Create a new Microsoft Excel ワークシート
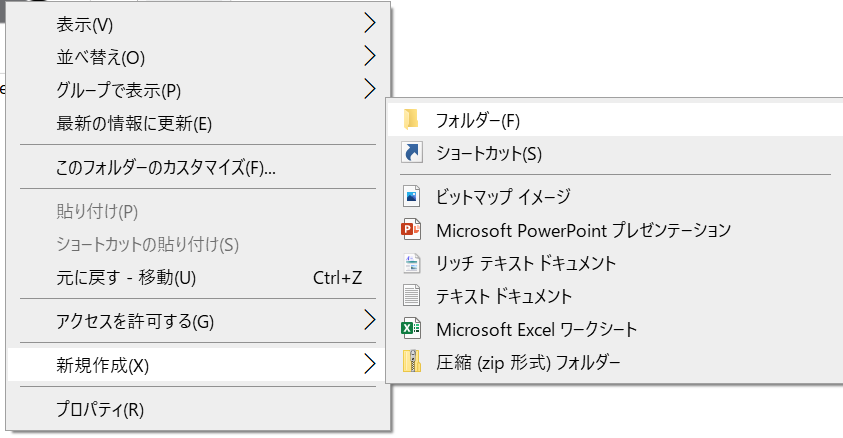This screenshot has height=438, width=843. [536, 329]
